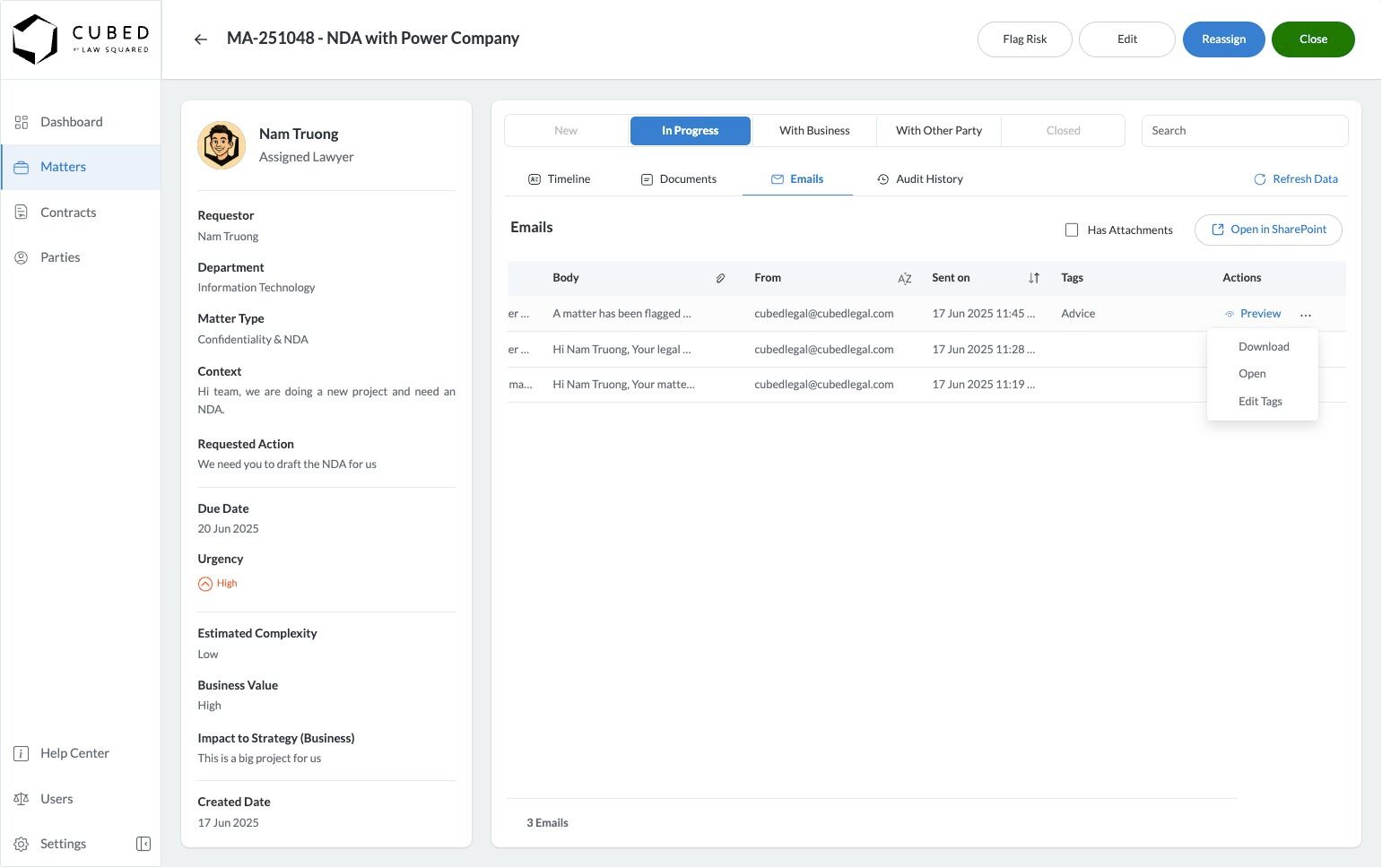The height and width of the screenshot is (868, 1382).
Task: Enable the Has Attachments checkbox
Action: coord(1072,230)
